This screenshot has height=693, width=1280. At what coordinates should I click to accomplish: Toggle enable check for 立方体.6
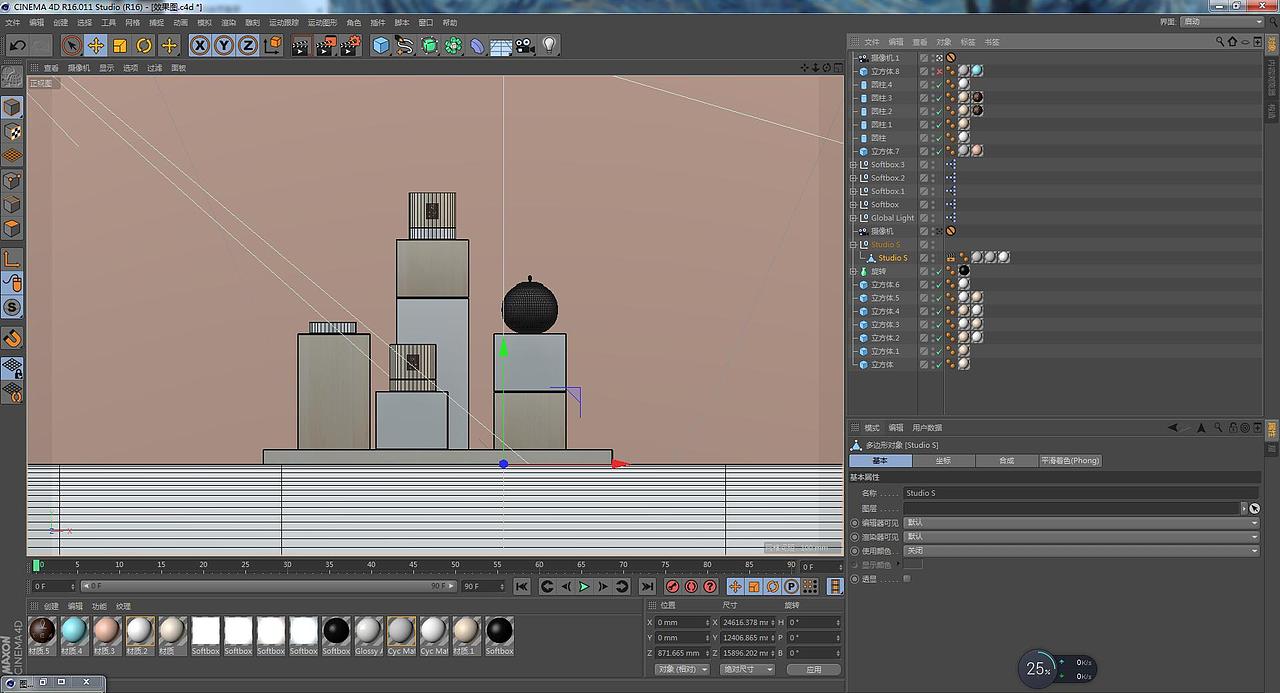(938, 285)
